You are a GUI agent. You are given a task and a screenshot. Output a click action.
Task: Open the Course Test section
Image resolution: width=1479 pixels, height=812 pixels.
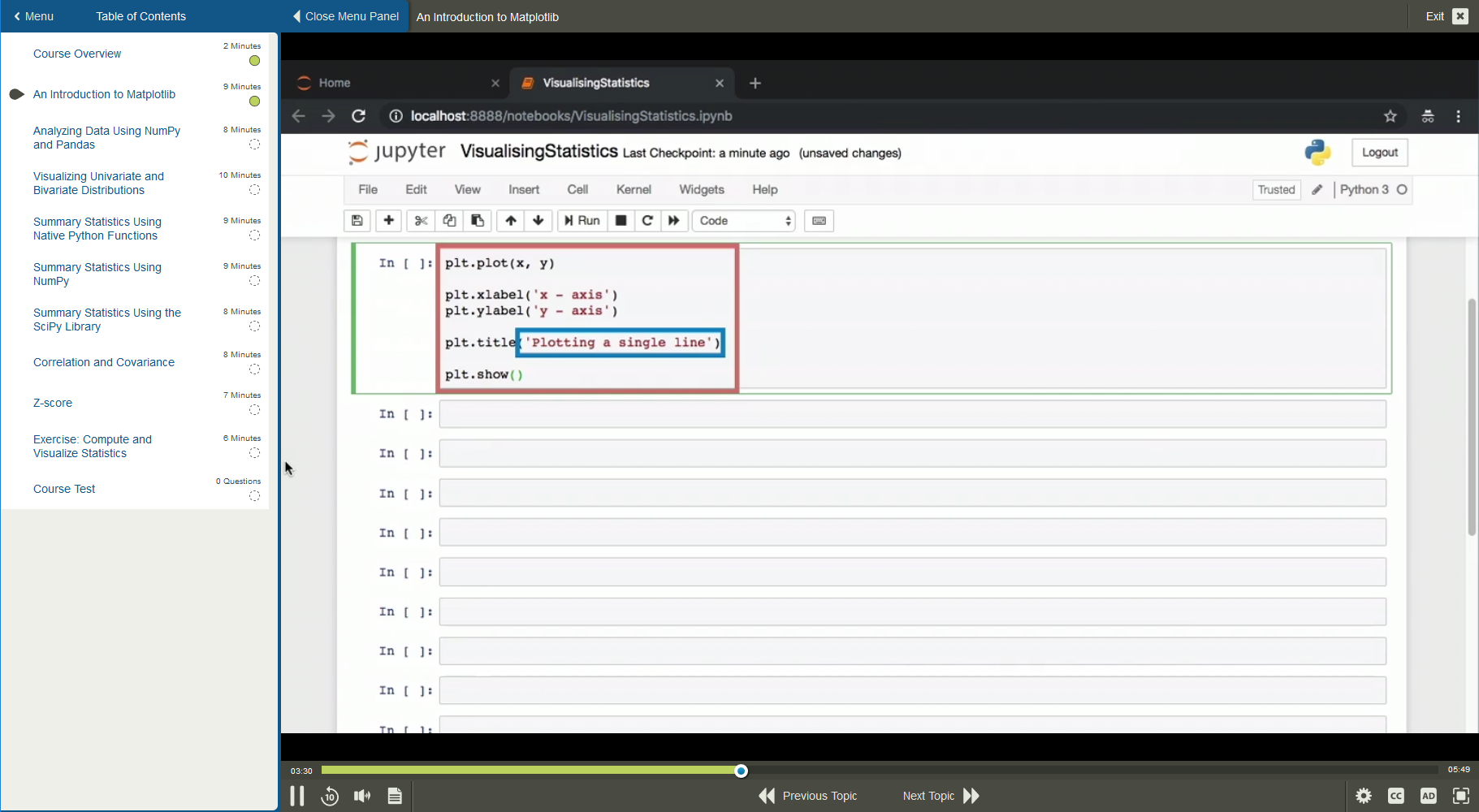64,489
